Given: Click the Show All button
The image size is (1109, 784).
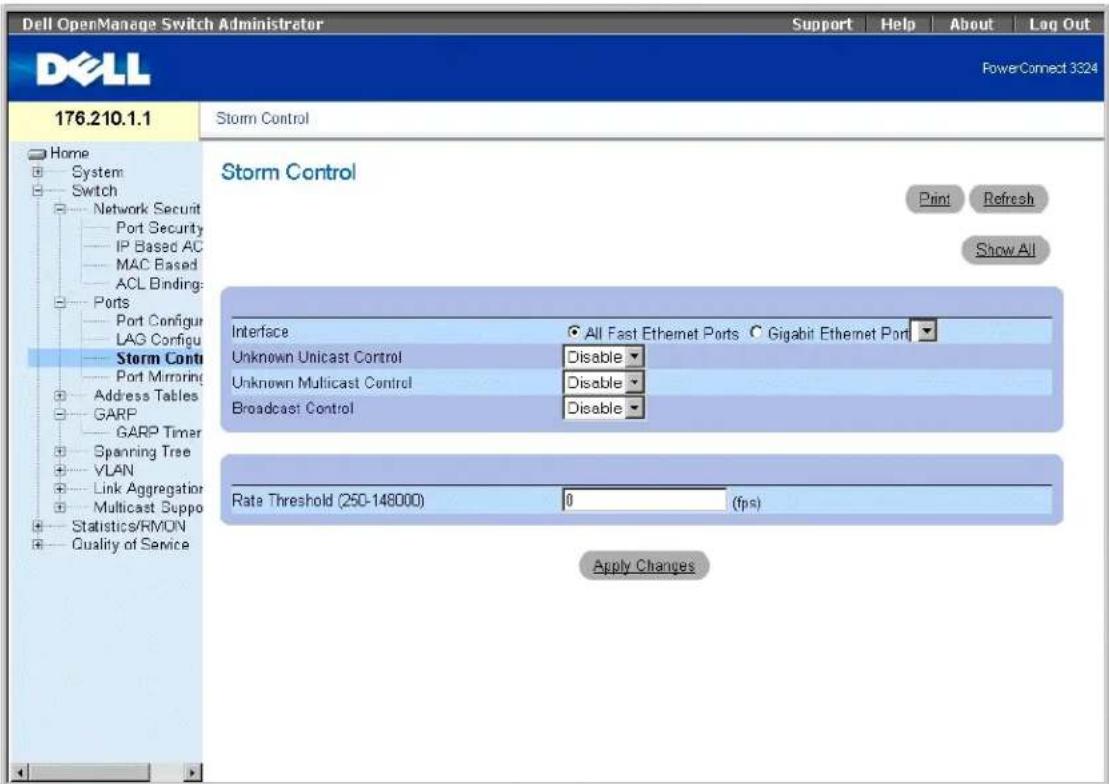Looking at the screenshot, I should click(1005, 250).
